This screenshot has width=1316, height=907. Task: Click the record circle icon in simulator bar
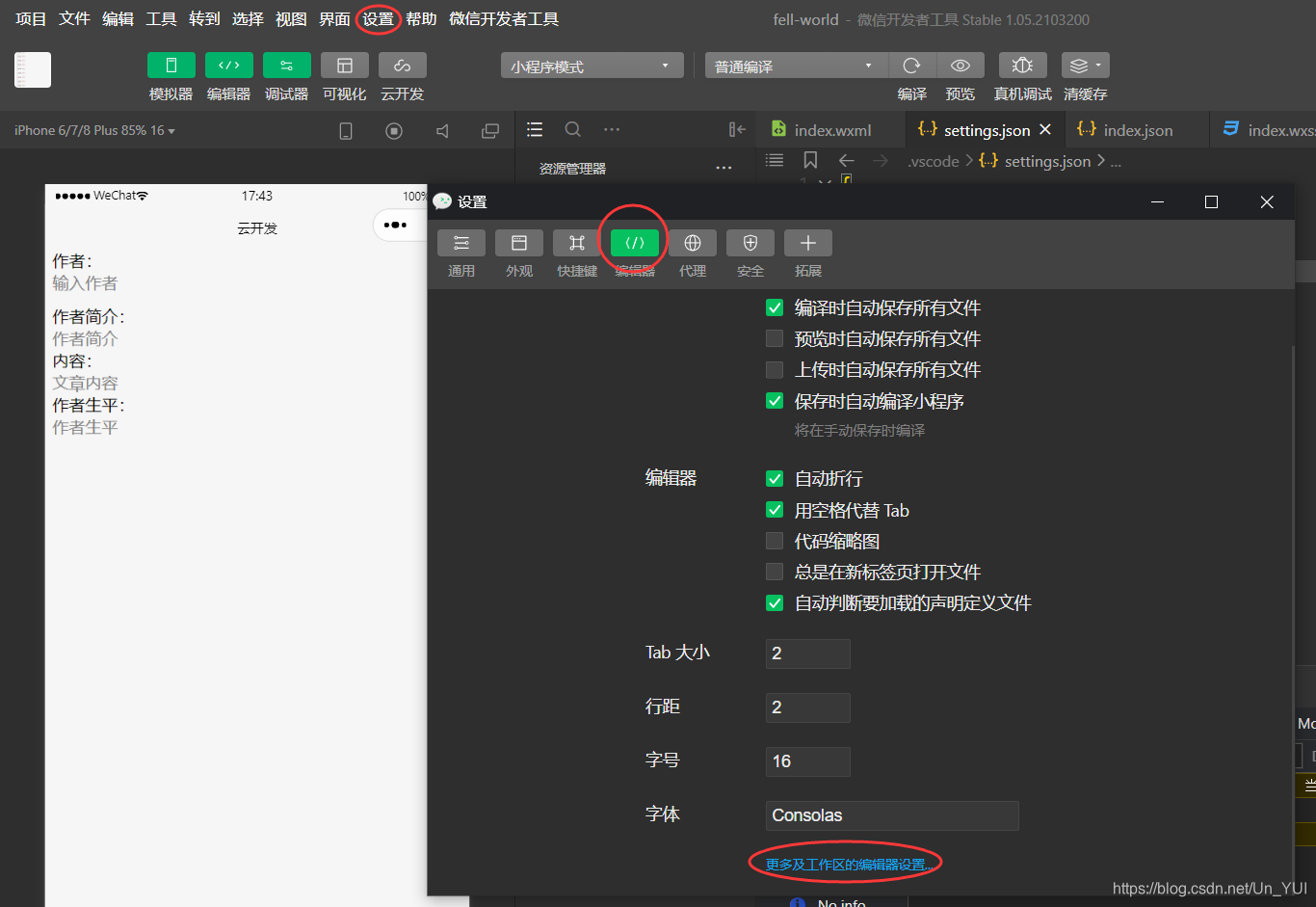coord(394,131)
